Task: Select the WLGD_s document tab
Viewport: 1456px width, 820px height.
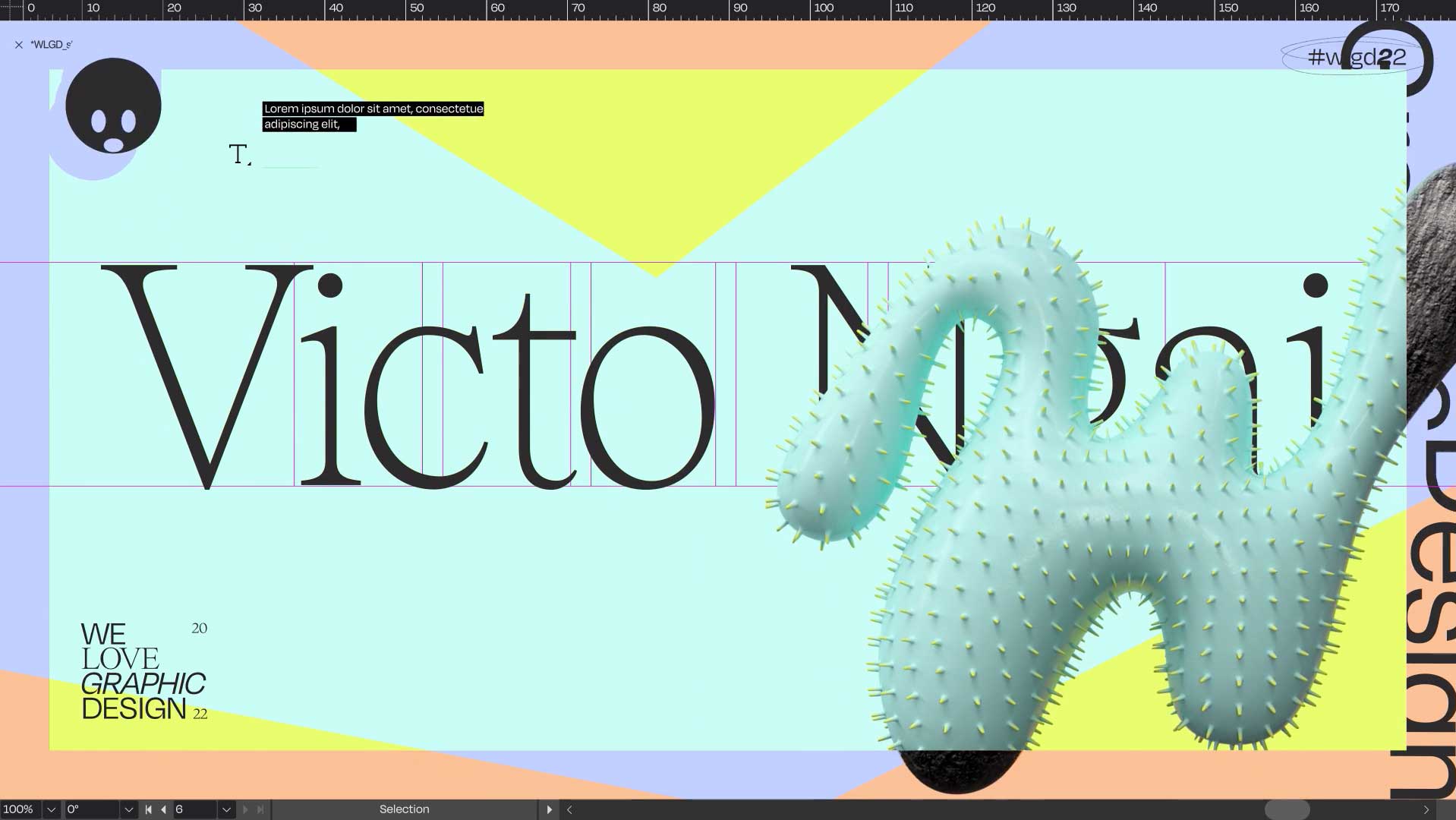Action: tap(52, 45)
